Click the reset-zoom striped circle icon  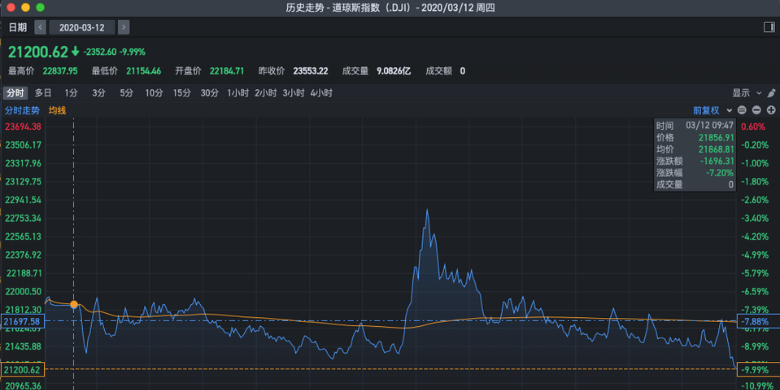[742, 110]
